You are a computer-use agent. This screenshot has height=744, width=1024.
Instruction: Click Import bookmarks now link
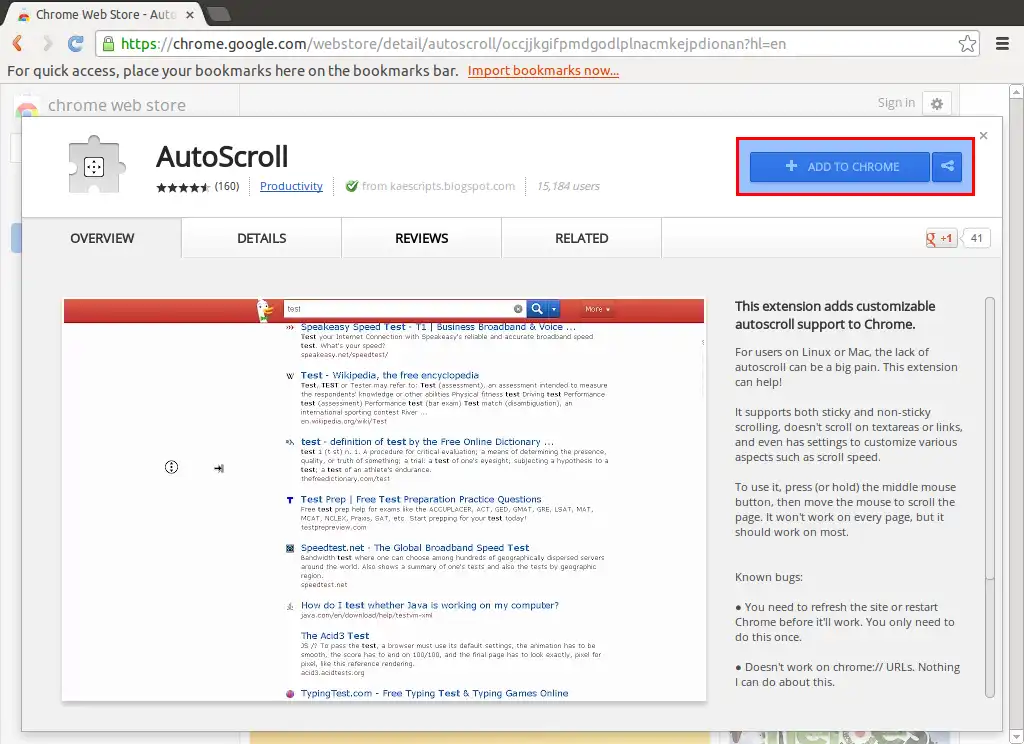[543, 71]
